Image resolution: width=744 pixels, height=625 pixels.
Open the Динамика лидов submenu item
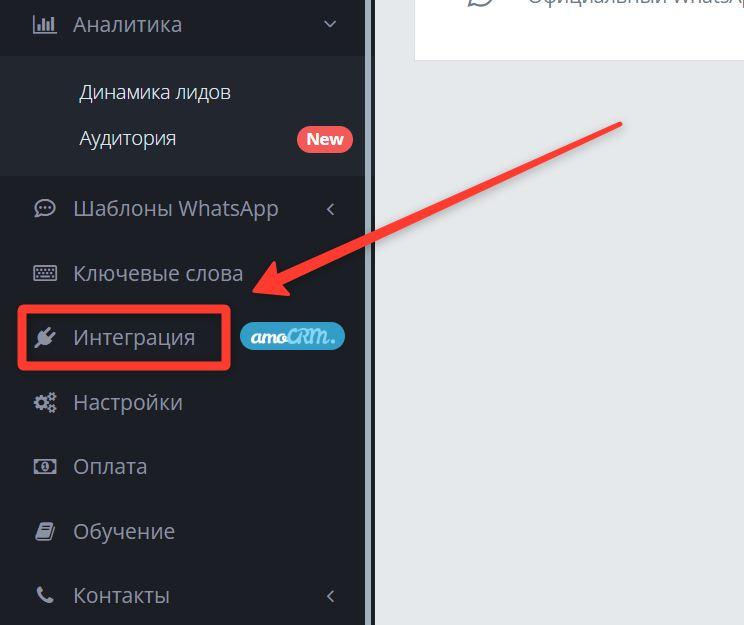[155, 92]
